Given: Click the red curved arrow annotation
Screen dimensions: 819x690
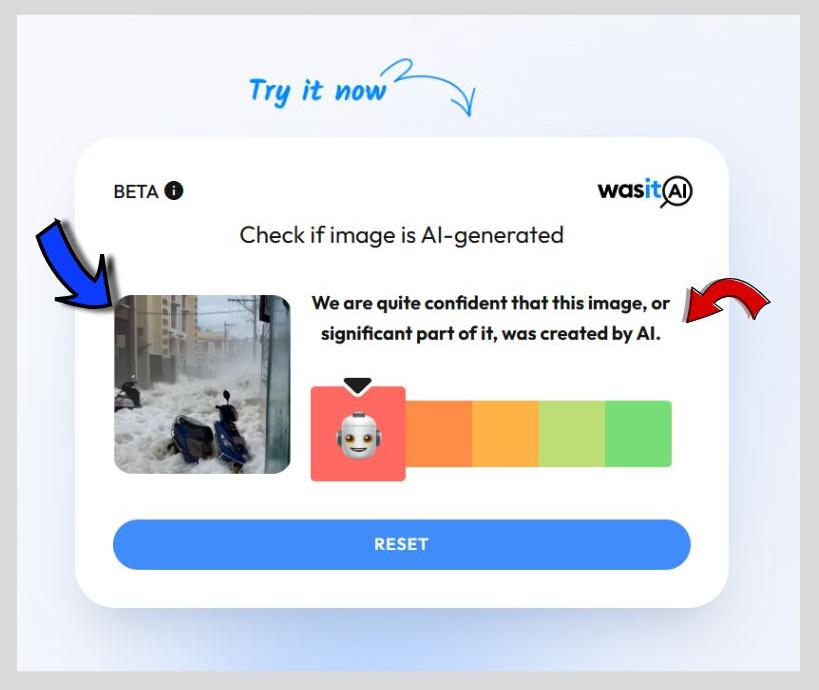Looking at the screenshot, I should click(x=727, y=300).
